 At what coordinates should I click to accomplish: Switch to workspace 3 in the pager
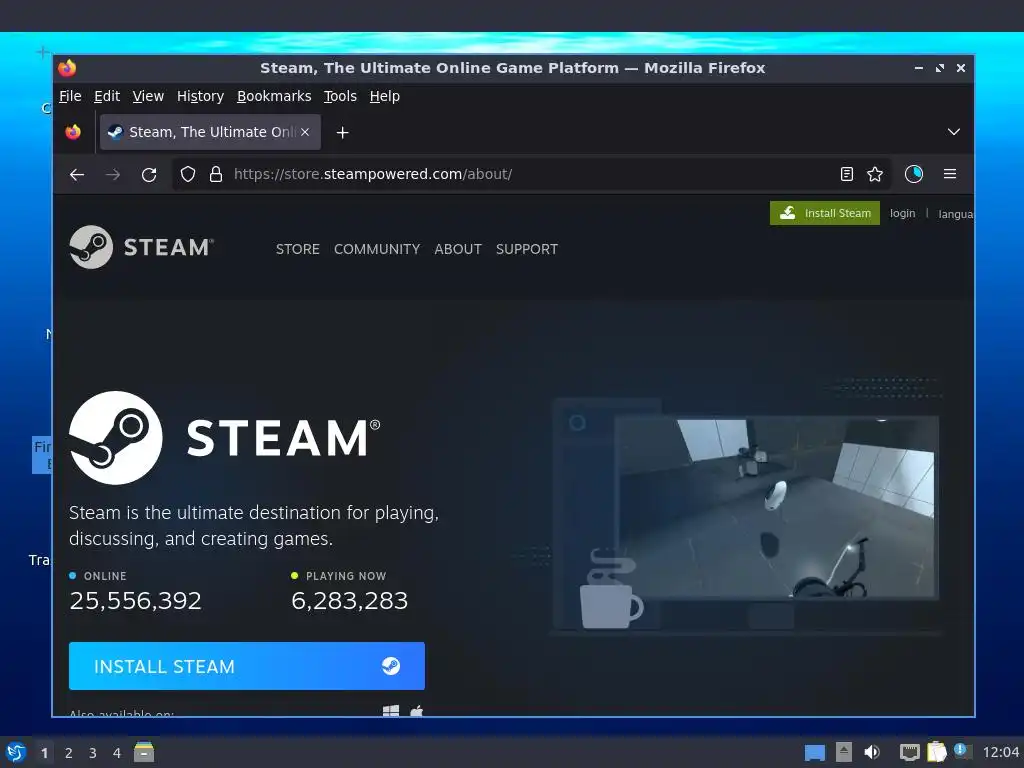coord(93,753)
